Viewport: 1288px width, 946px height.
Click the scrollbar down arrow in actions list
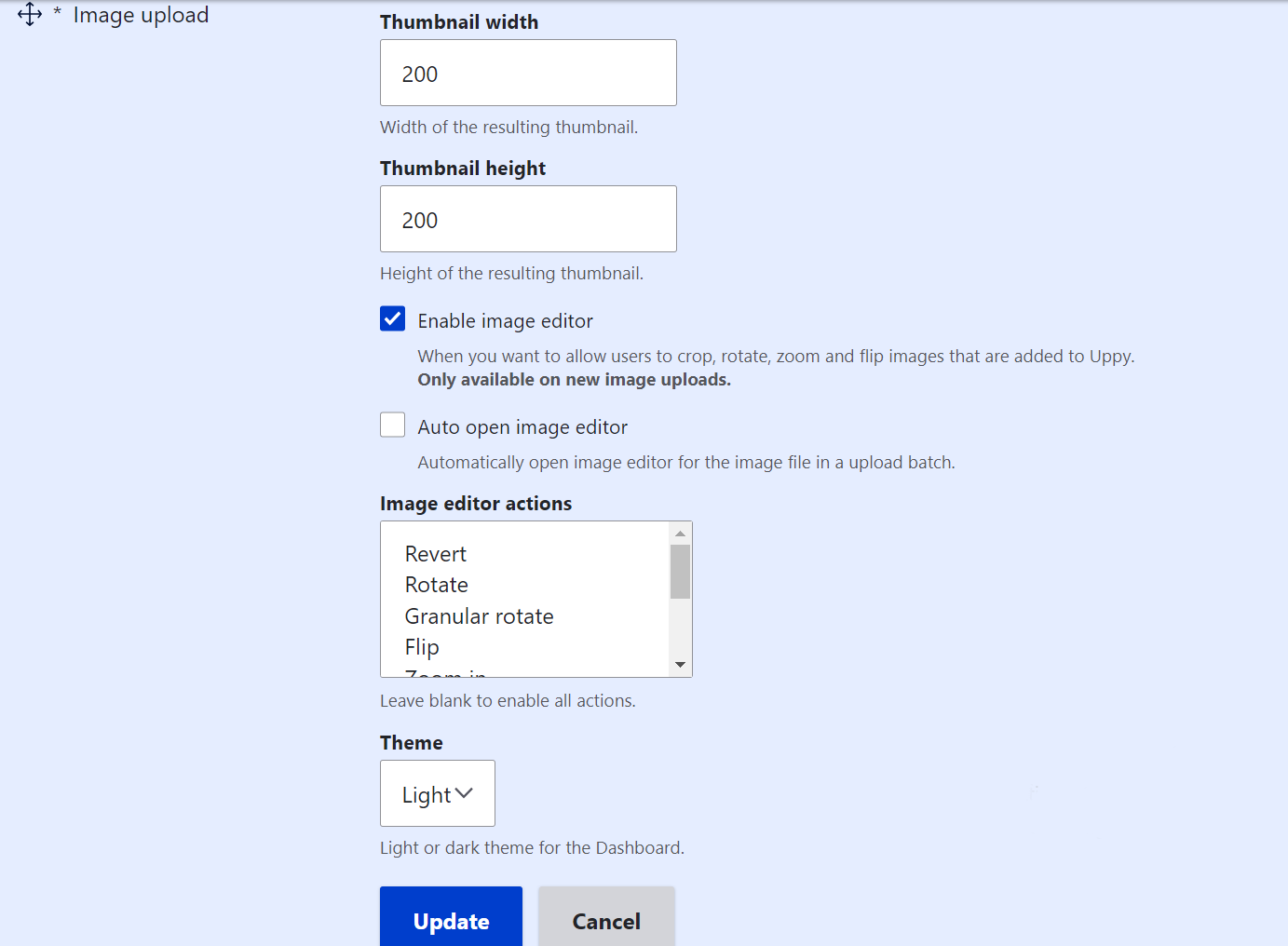pyautogui.click(x=680, y=665)
